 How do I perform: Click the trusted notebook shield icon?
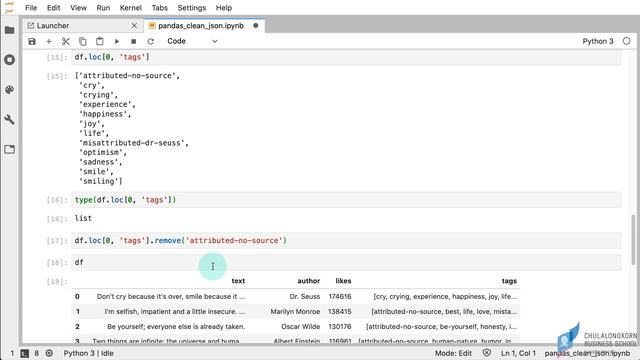487,353
